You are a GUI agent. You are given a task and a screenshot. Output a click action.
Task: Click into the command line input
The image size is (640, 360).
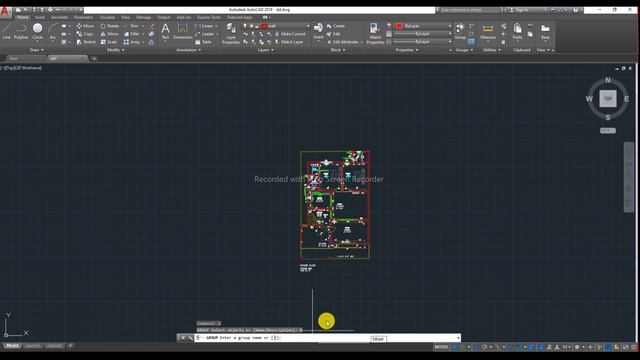[x=327, y=338]
